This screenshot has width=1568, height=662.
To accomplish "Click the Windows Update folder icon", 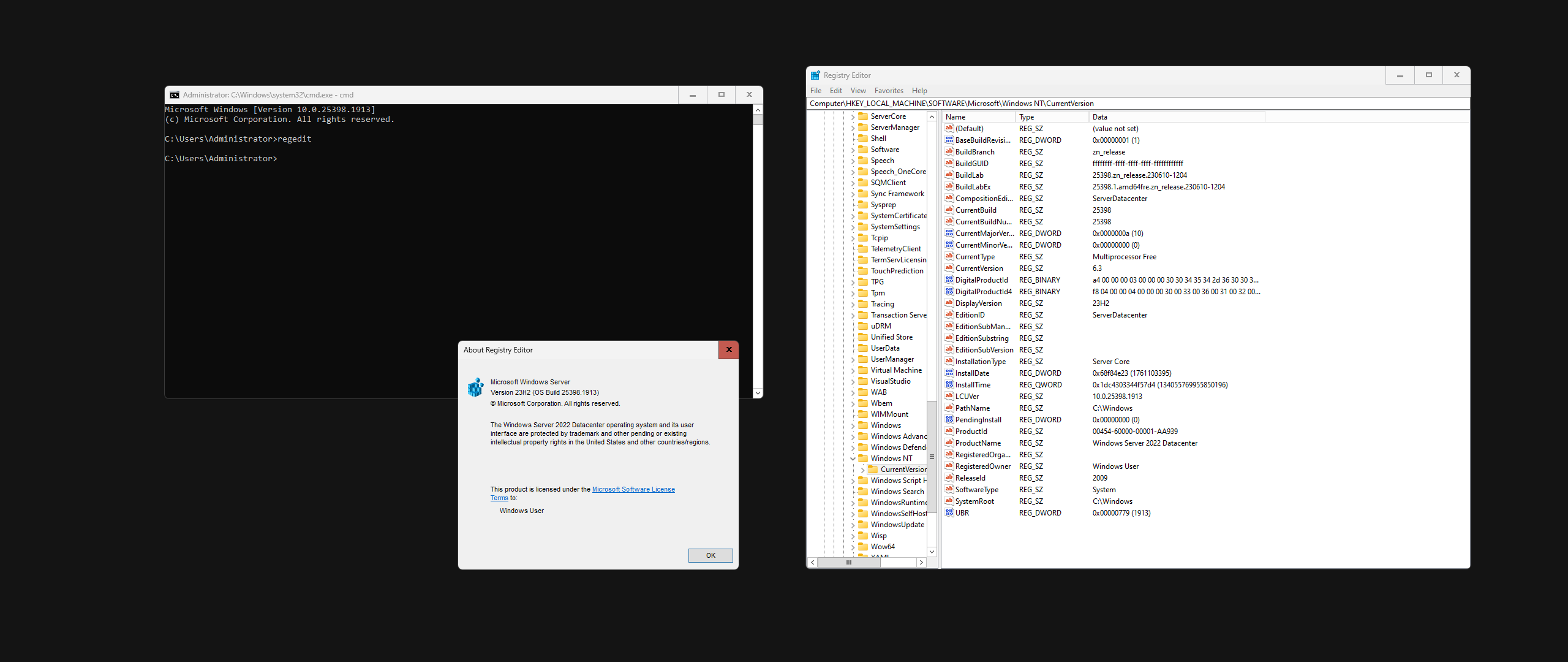I will click(864, 525).
